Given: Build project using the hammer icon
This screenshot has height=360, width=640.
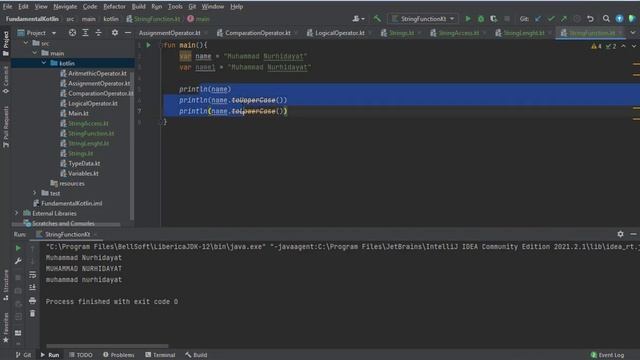Looking at the screenshot, I should (377, 19).
